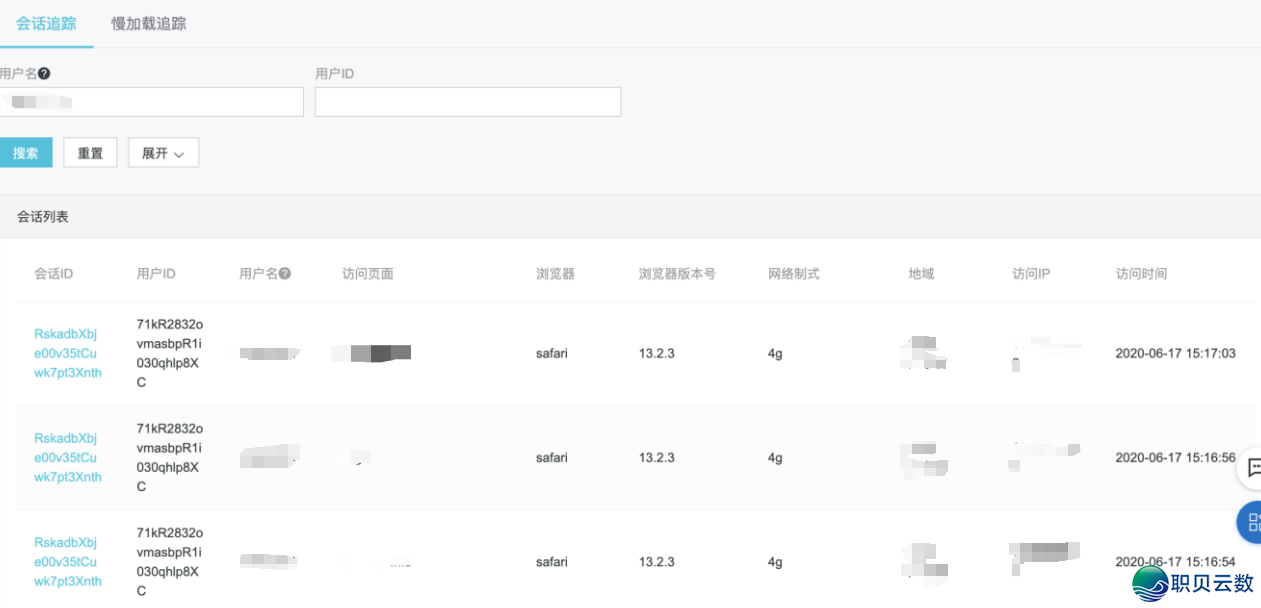Select the 2020-06-17 15:17:03 timestamp cell
Viewport: 1261px width, 608px height.
[1175, 353]
